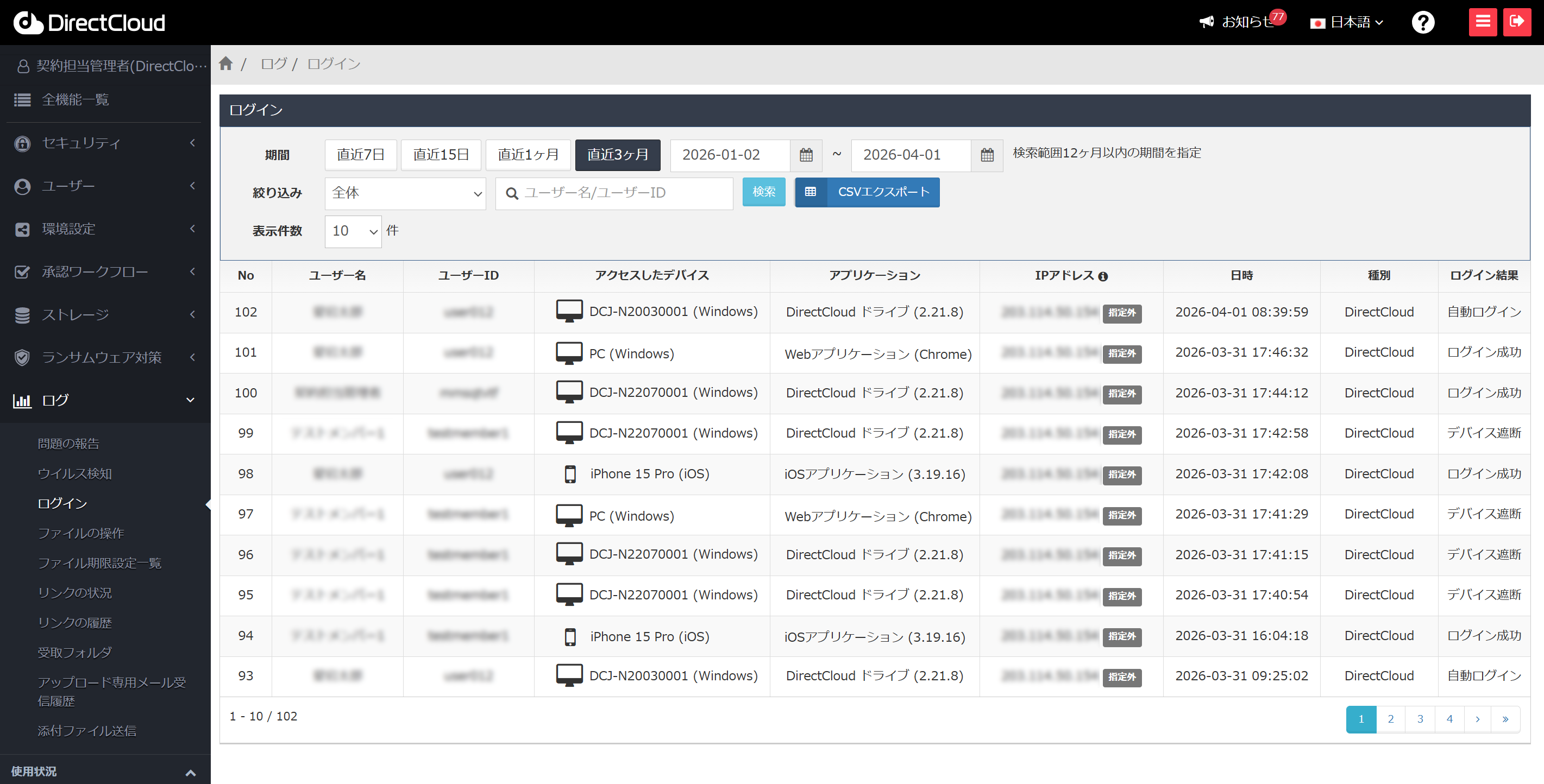Click the 指定外 badge in row 102
1544x784 pixels.
tap(1122, 313)
